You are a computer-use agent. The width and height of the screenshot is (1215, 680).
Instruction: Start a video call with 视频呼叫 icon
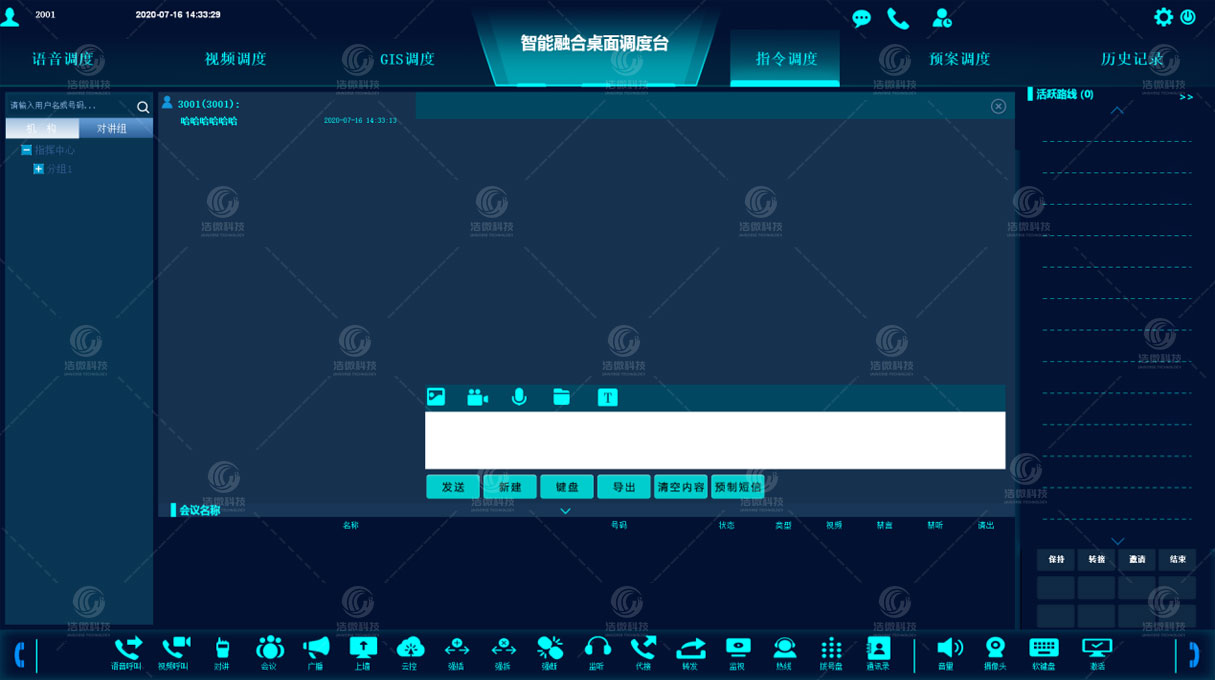click(174, 649)
